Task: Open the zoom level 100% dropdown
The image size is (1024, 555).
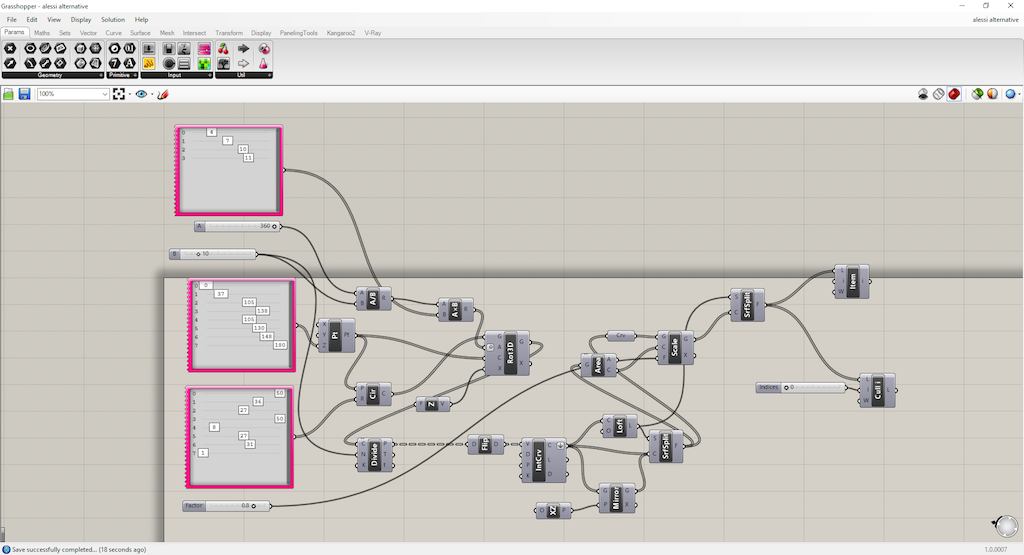Action: pos(73,94)
